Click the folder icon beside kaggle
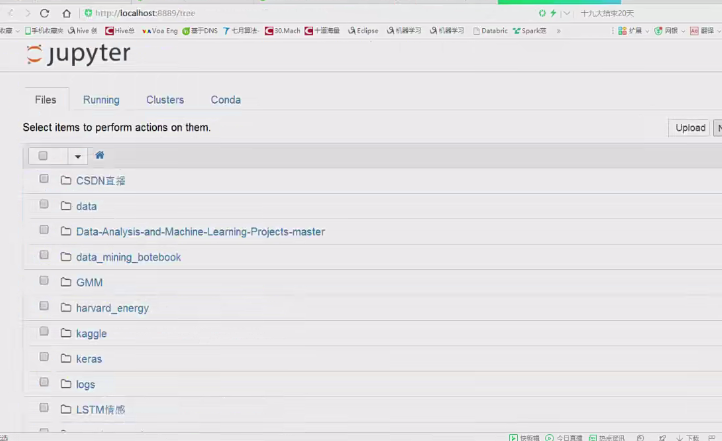This screenshot has height=441, width=722. click(x=66, y=333)
